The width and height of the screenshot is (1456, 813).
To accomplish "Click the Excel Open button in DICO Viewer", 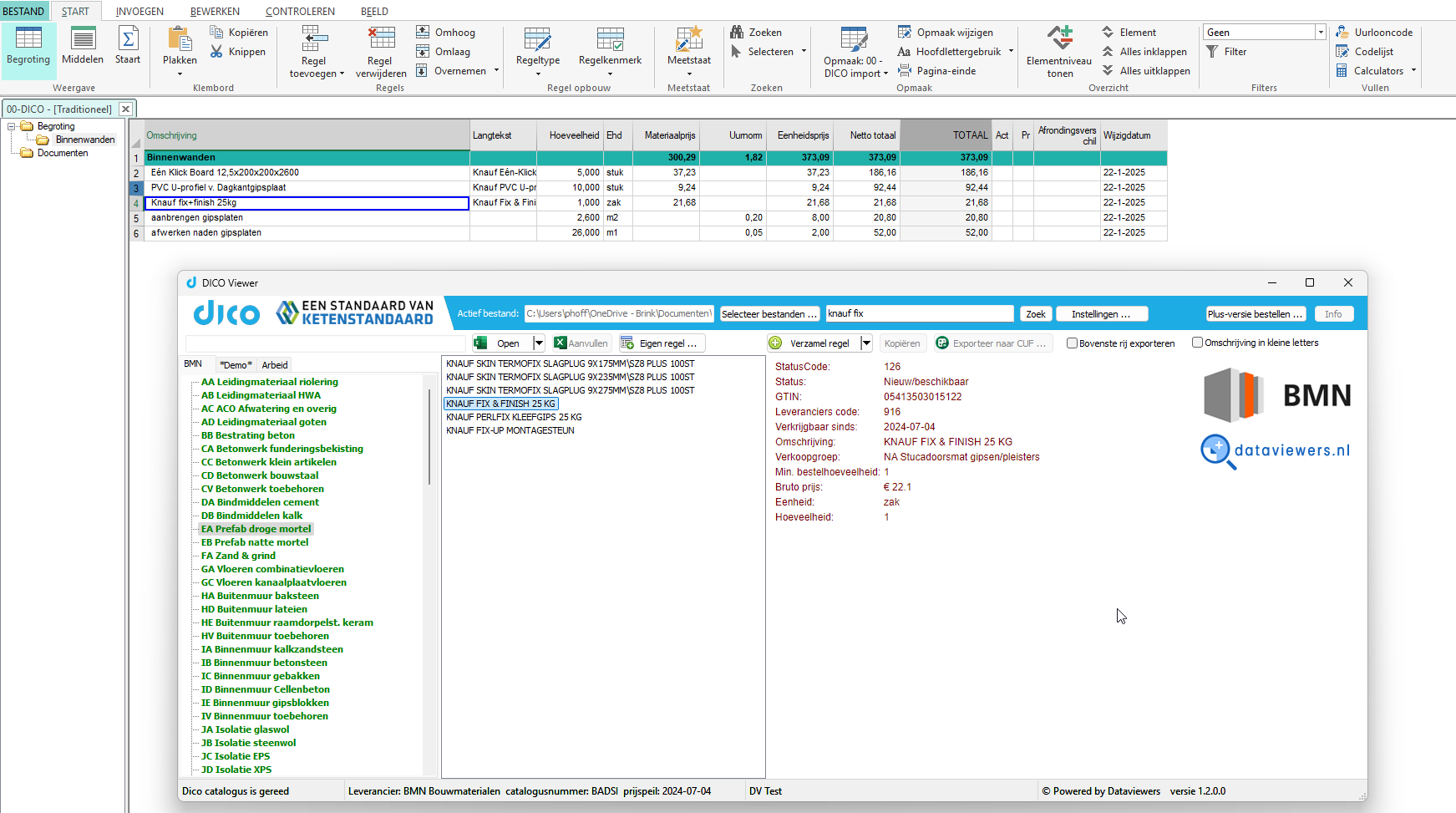I will point(501,343).
